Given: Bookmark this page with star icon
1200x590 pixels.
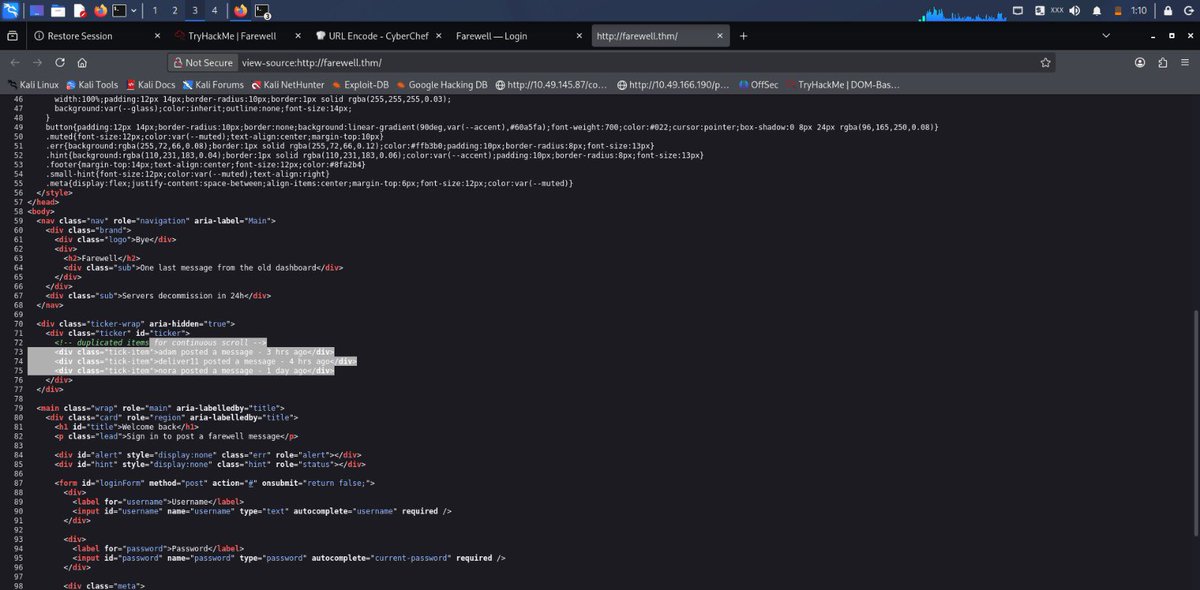Looking at the screenshot, I should (1045, 62).
